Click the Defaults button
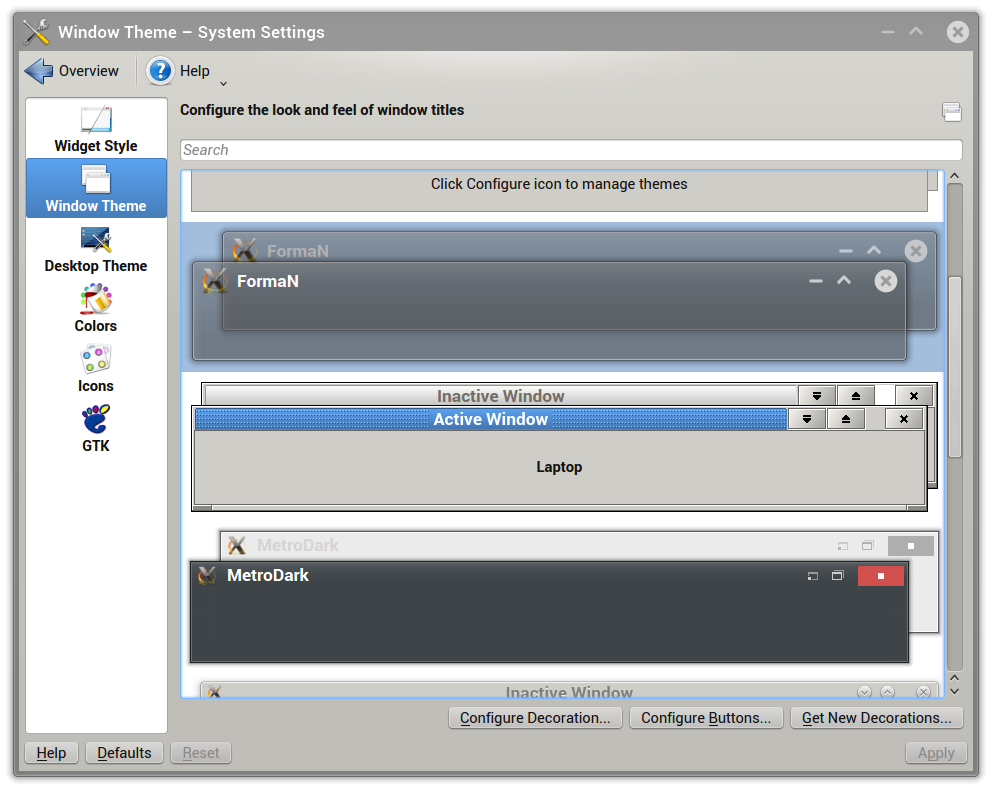Image resolution: width=992 pixels, height=790 pixels. (124, 753)
